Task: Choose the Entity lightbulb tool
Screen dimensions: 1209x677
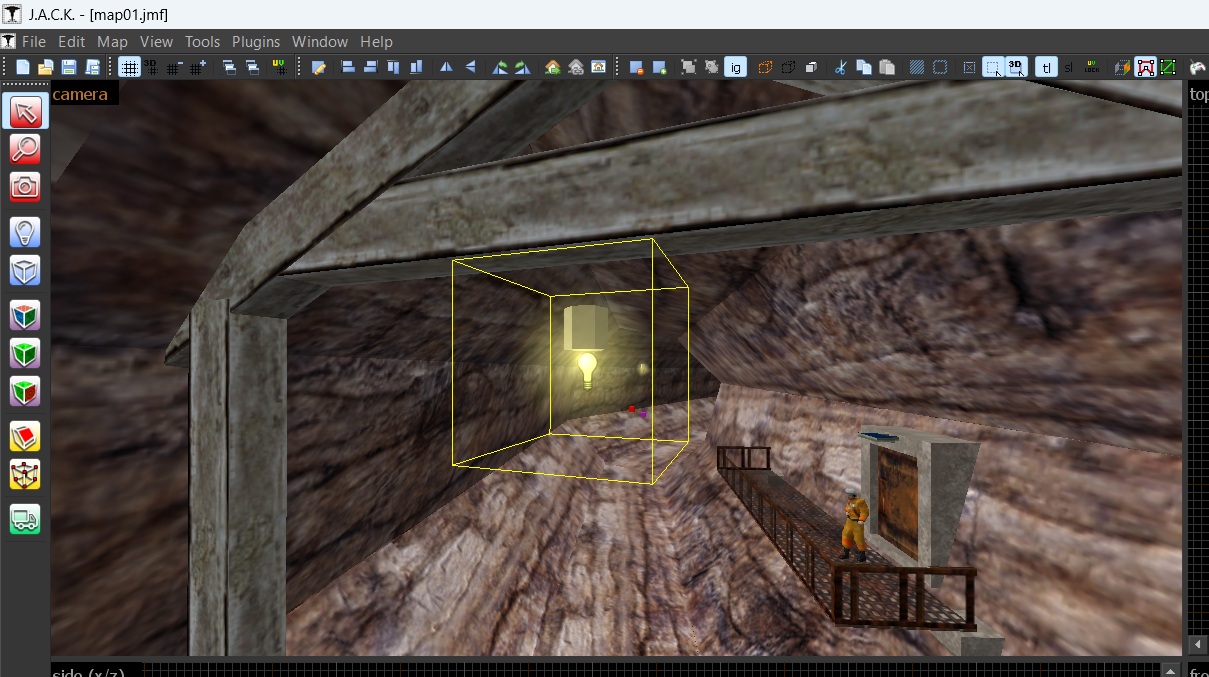Action: coord(25,233)
